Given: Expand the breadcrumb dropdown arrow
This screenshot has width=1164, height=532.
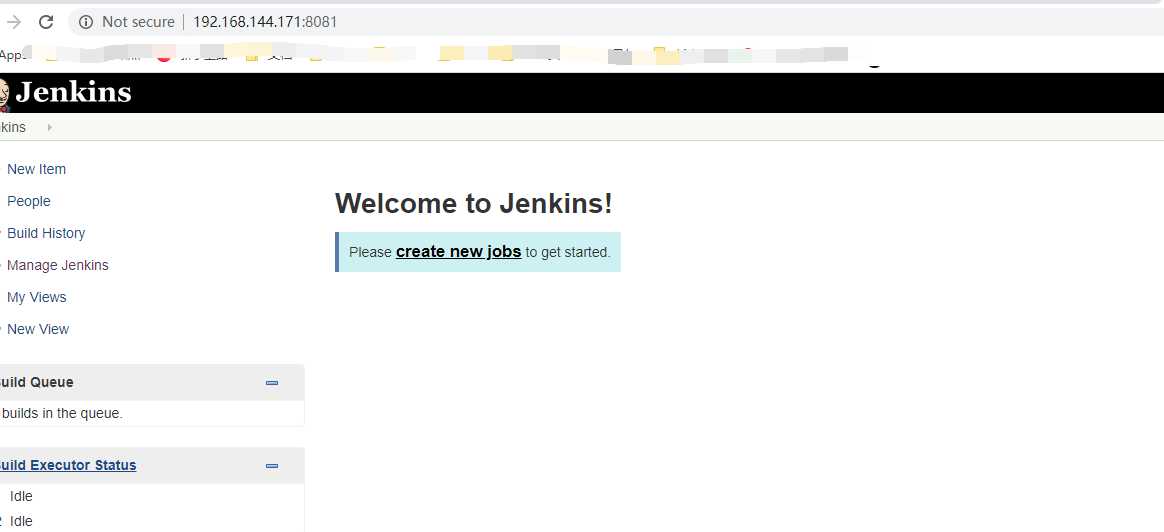Looking at the screenshot, I should tap(50, 128).
